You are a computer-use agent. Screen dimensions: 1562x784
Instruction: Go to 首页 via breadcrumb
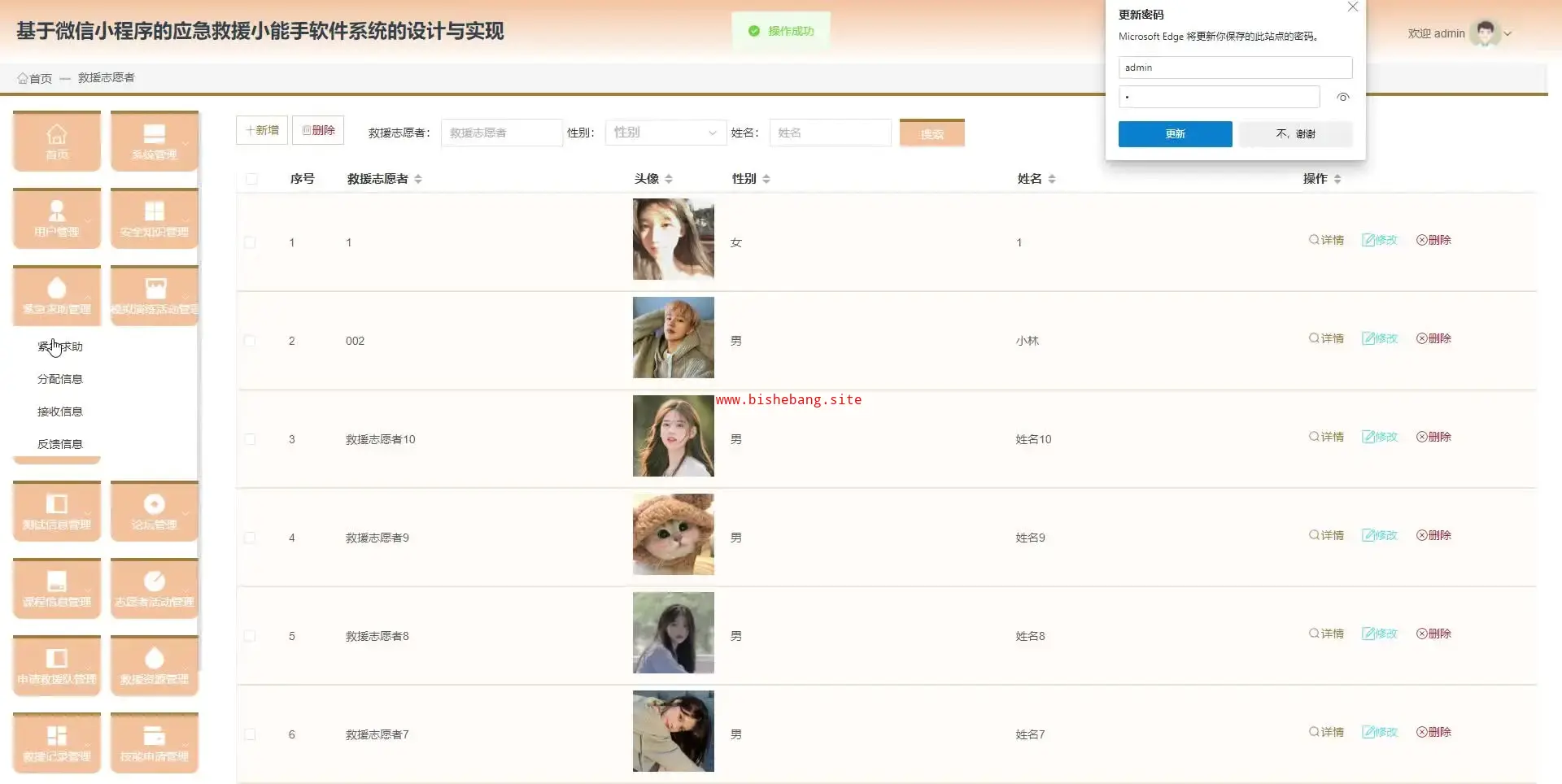[x=35, y=78]
